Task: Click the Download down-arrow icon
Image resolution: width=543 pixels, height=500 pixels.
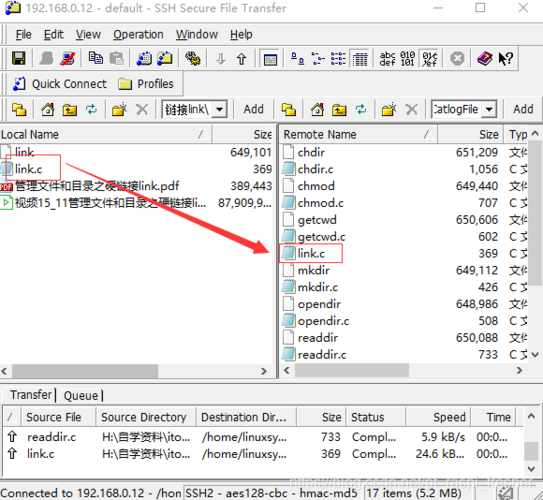Action: [x=221, y=59]
